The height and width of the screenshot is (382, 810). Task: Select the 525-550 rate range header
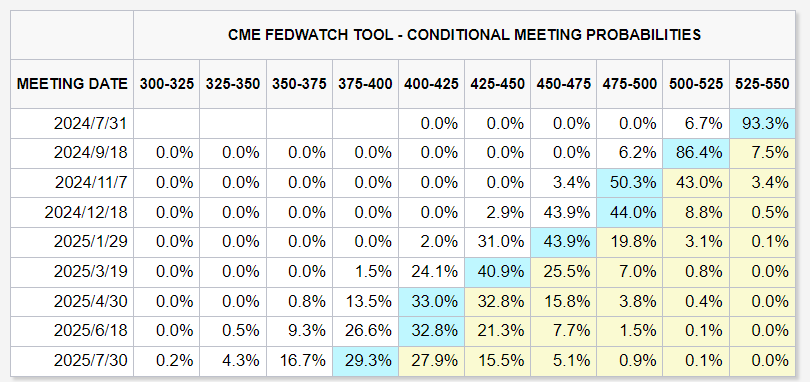(x=762, y=84)
